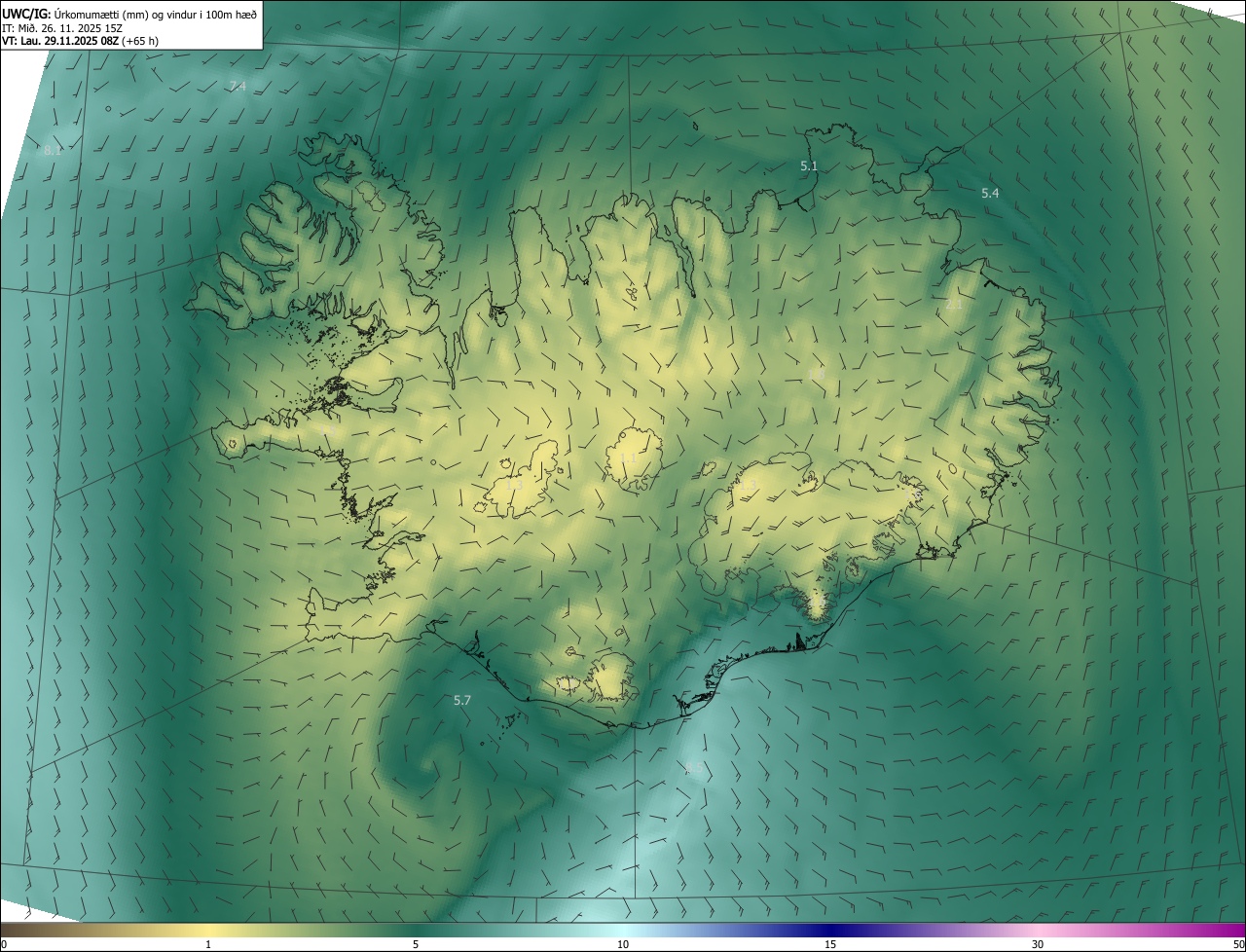Click the 8.1 value label on the map
Image resolution: width=1246 pixels, height=952 pixels.
point(53,151)
